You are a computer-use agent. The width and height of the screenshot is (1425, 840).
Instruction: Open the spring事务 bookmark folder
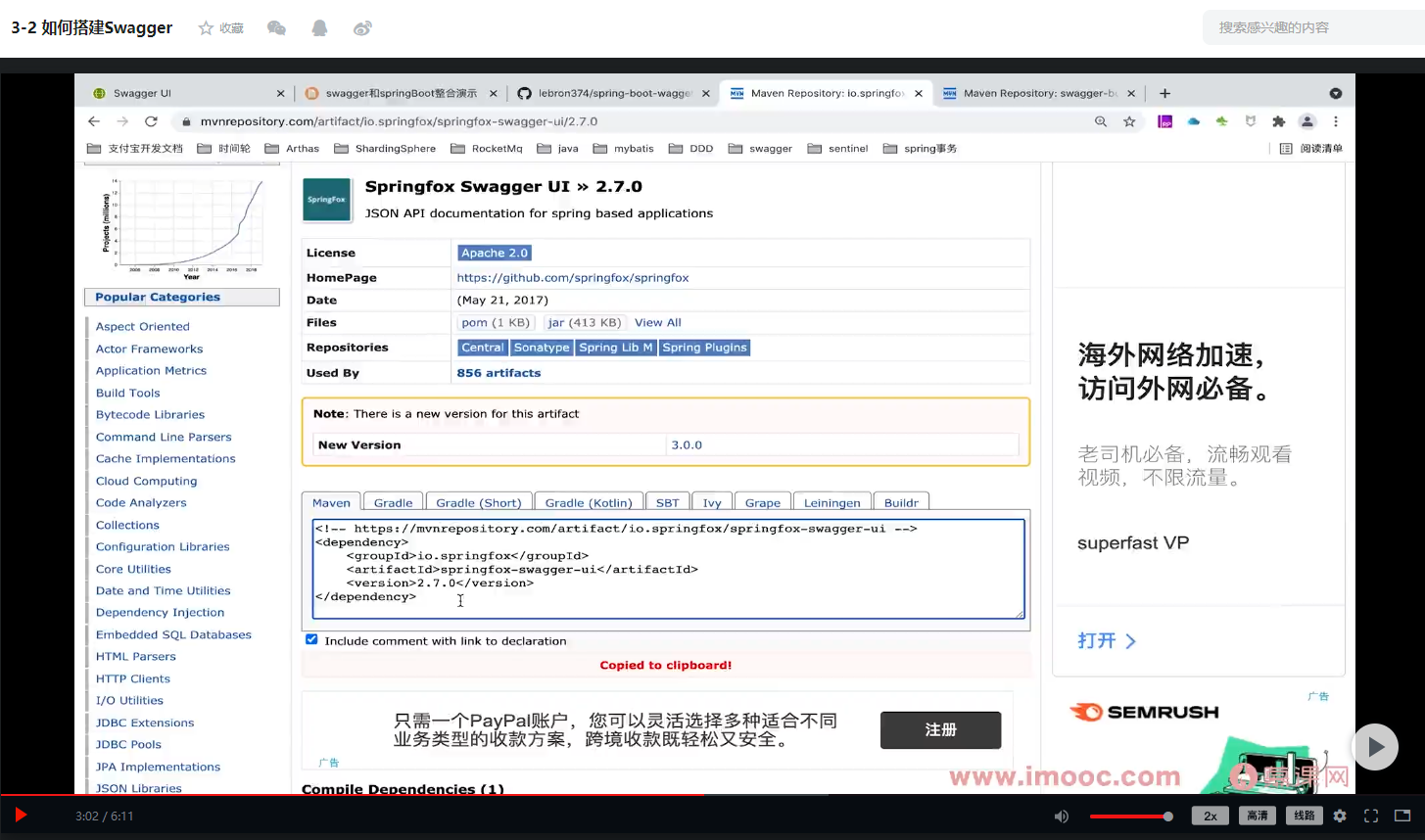pyautogui.click(x=920, y=149)
